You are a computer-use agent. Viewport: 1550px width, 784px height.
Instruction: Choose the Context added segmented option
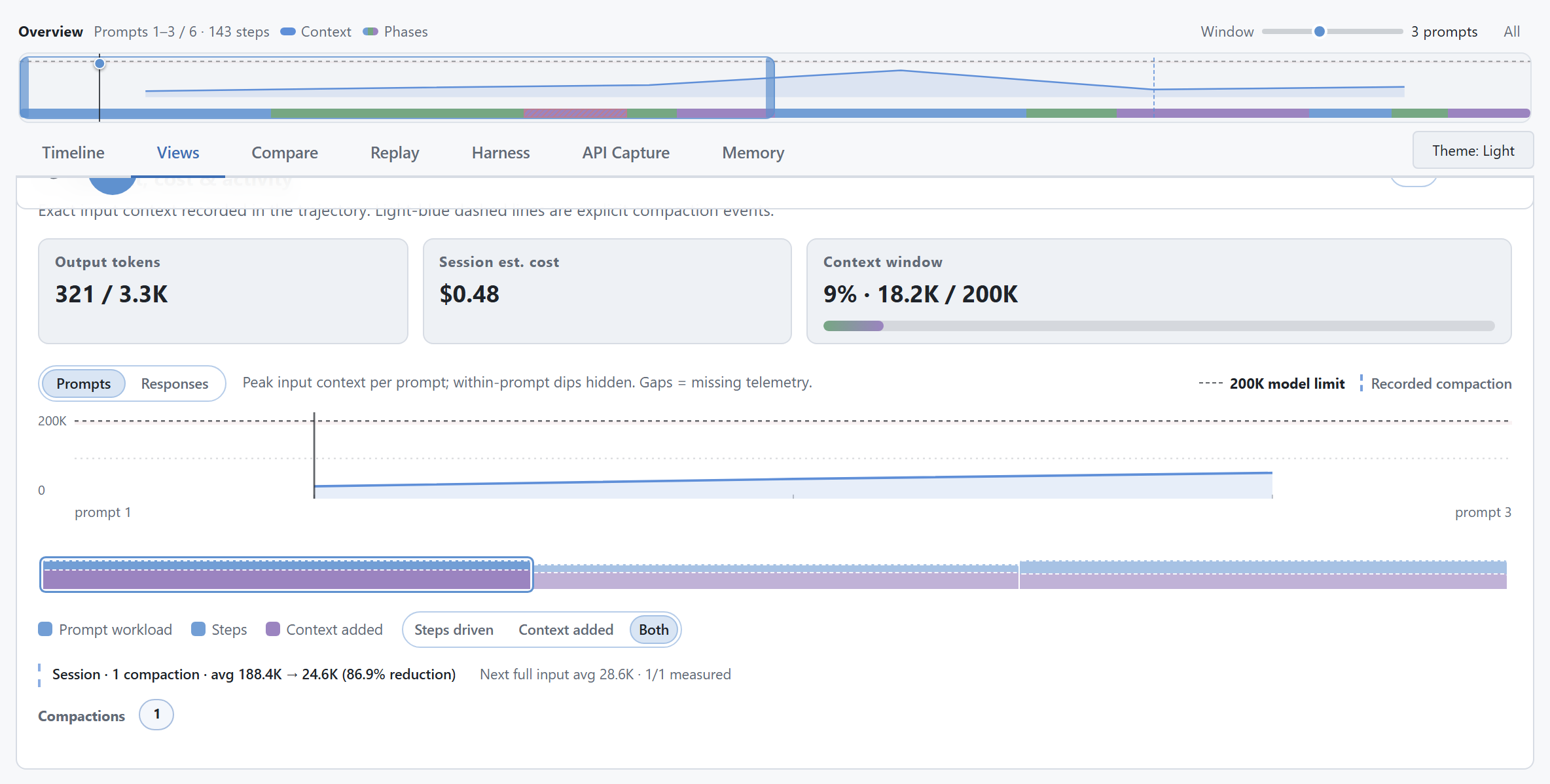[x=566, y=630]
